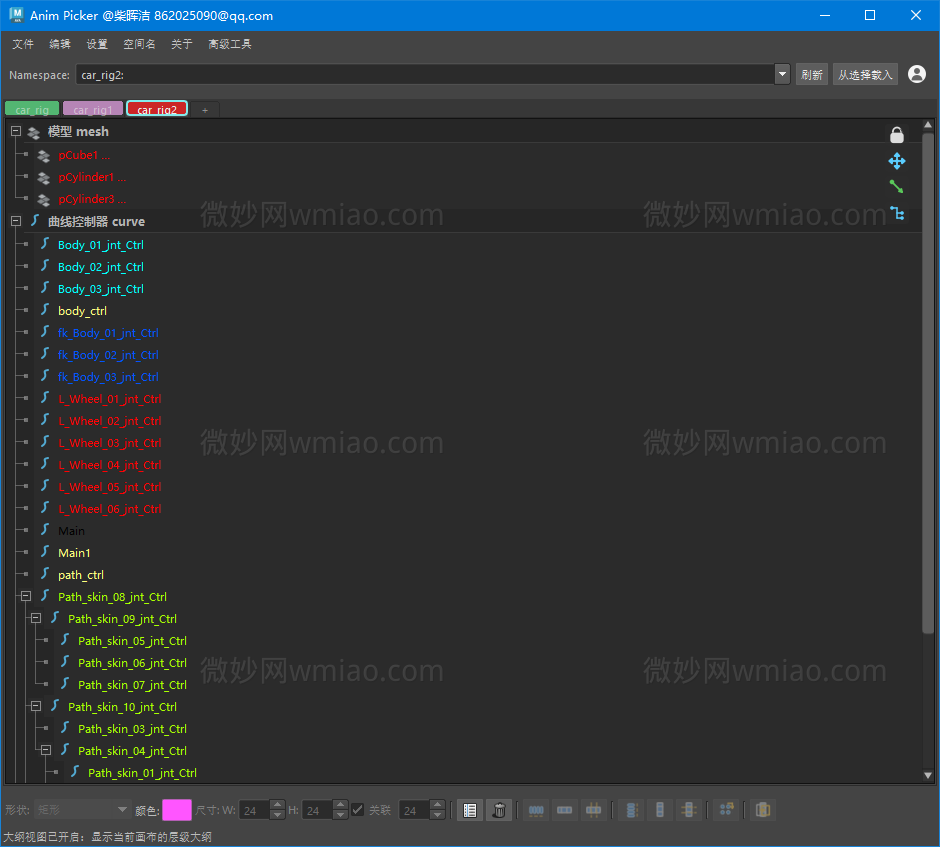This screenshot has height=847, width=940.
Task: Select Body_03_jnt_Ctrl in the tree
Action: (101, 289)
